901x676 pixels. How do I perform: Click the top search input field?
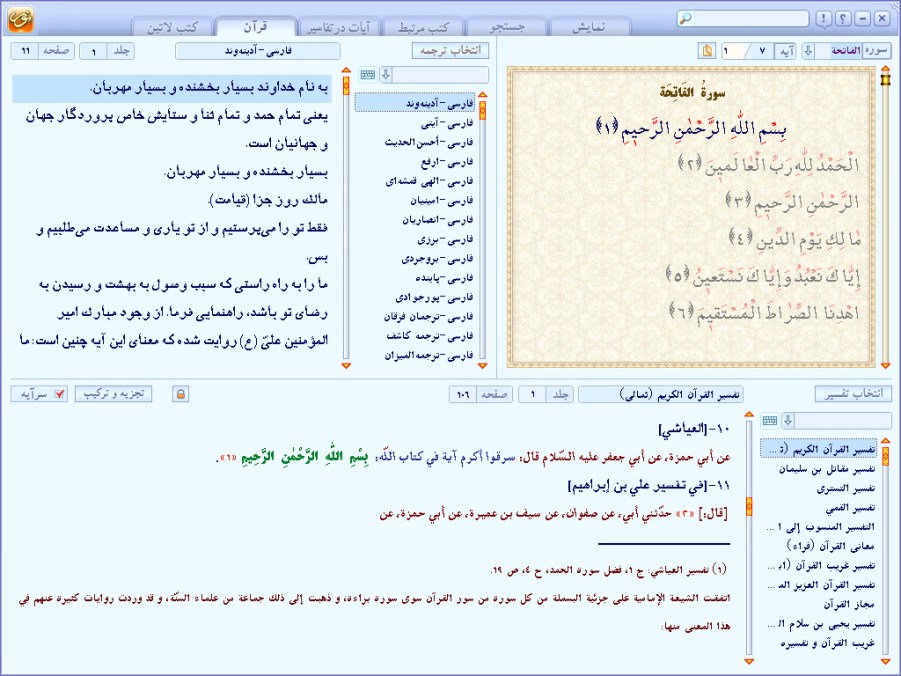coord(752,18)
